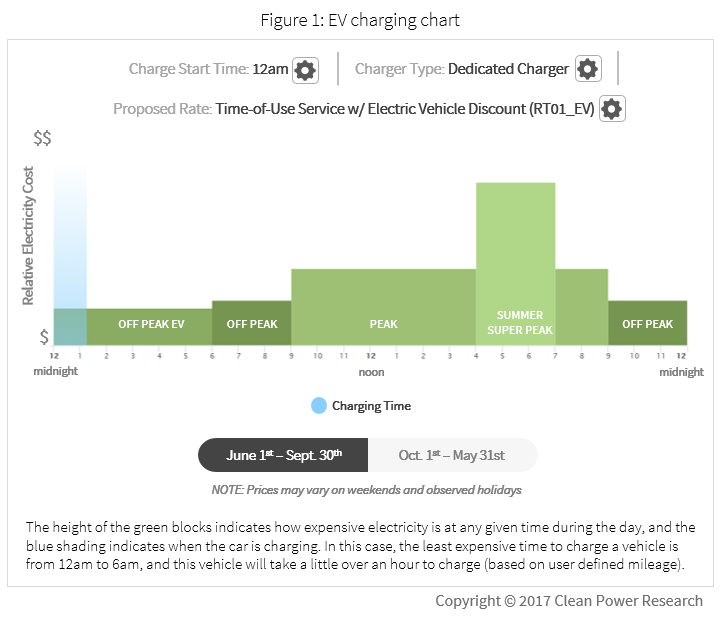
Task: Click the Charger Type label
Action: coord(399,69)
